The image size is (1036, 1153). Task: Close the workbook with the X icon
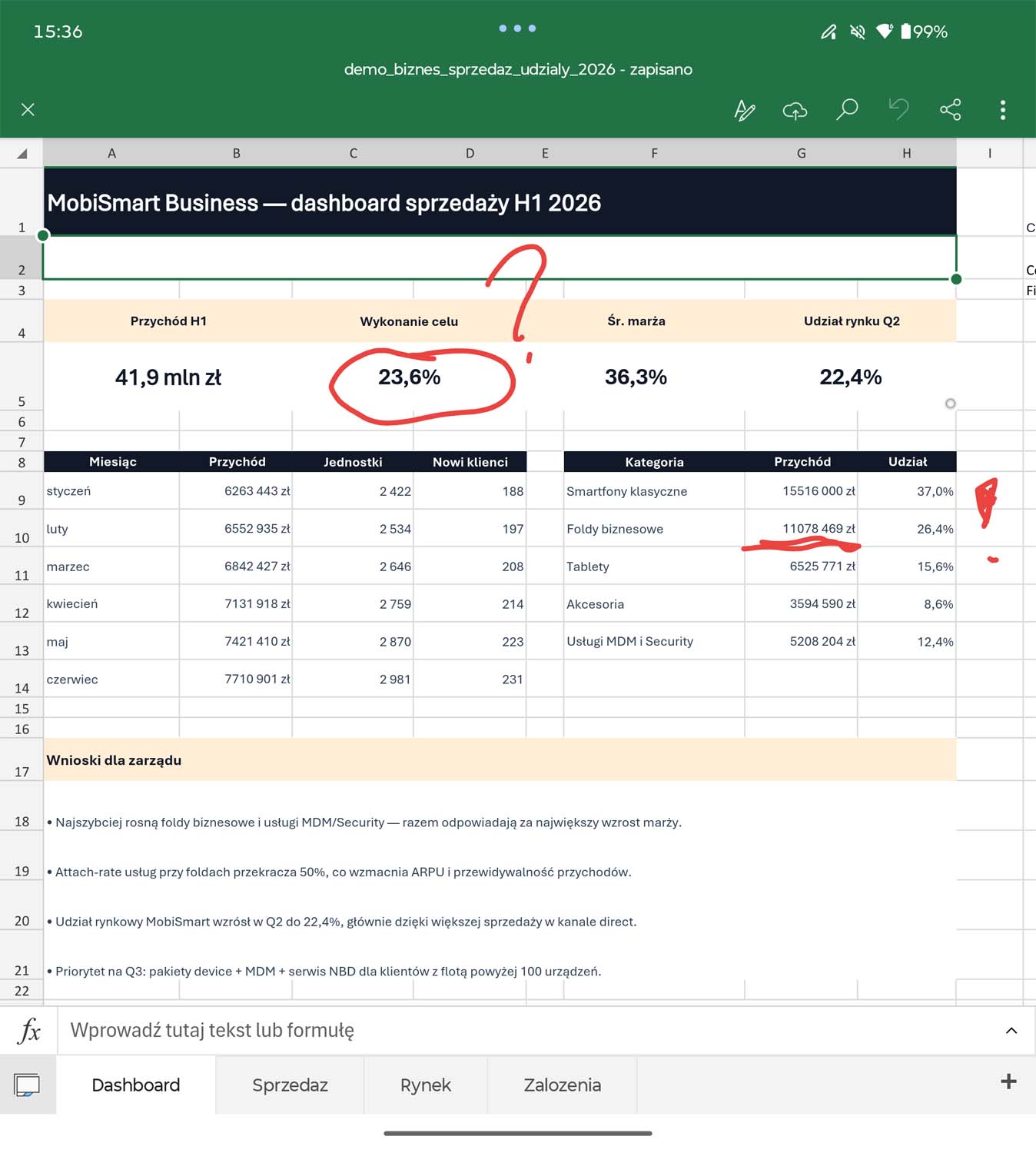coord(28,110)
